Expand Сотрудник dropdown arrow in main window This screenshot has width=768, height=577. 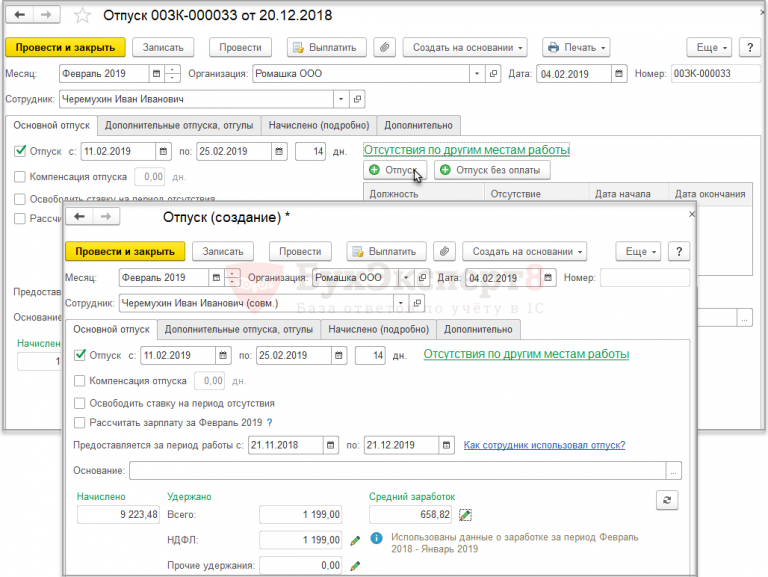(x=341, y=99)
